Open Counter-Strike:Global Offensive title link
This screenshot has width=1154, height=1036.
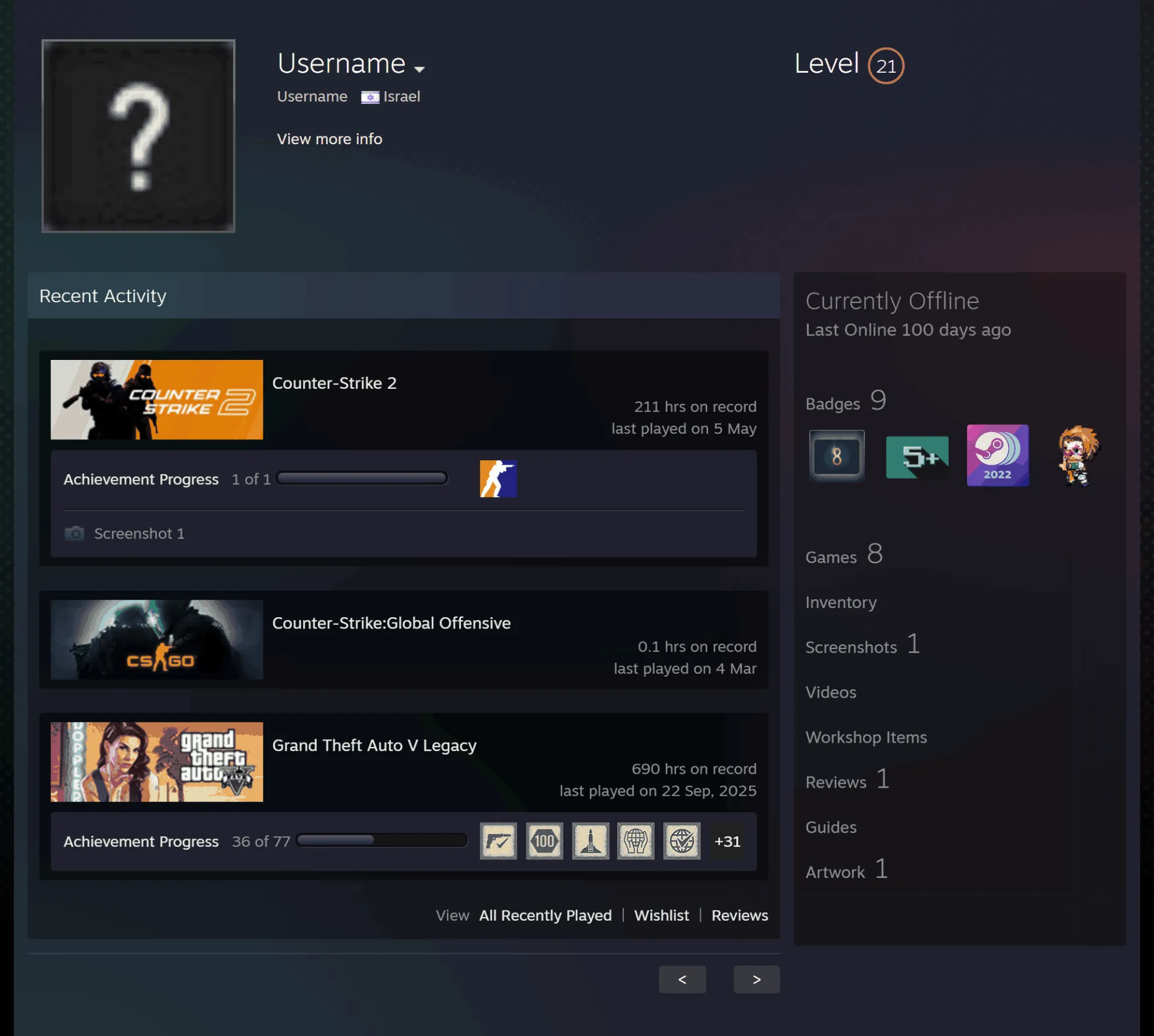[391, 623]
